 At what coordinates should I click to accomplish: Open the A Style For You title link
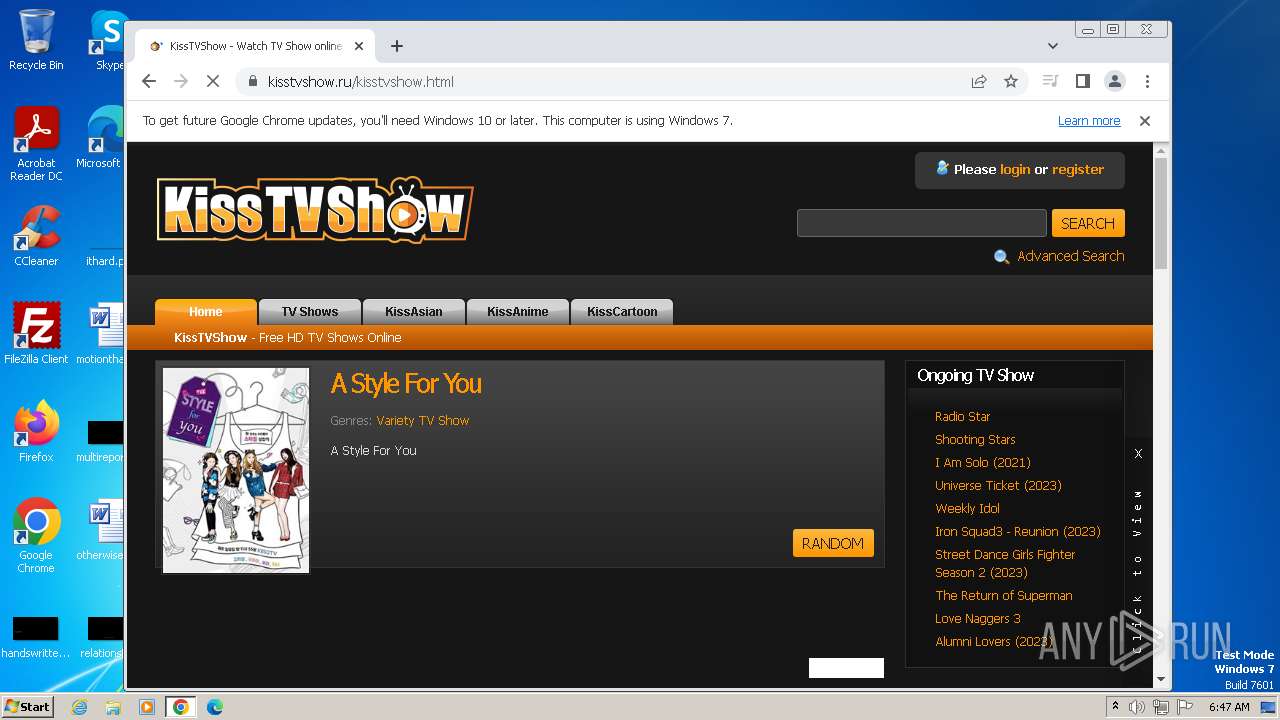tap(406, 384)
